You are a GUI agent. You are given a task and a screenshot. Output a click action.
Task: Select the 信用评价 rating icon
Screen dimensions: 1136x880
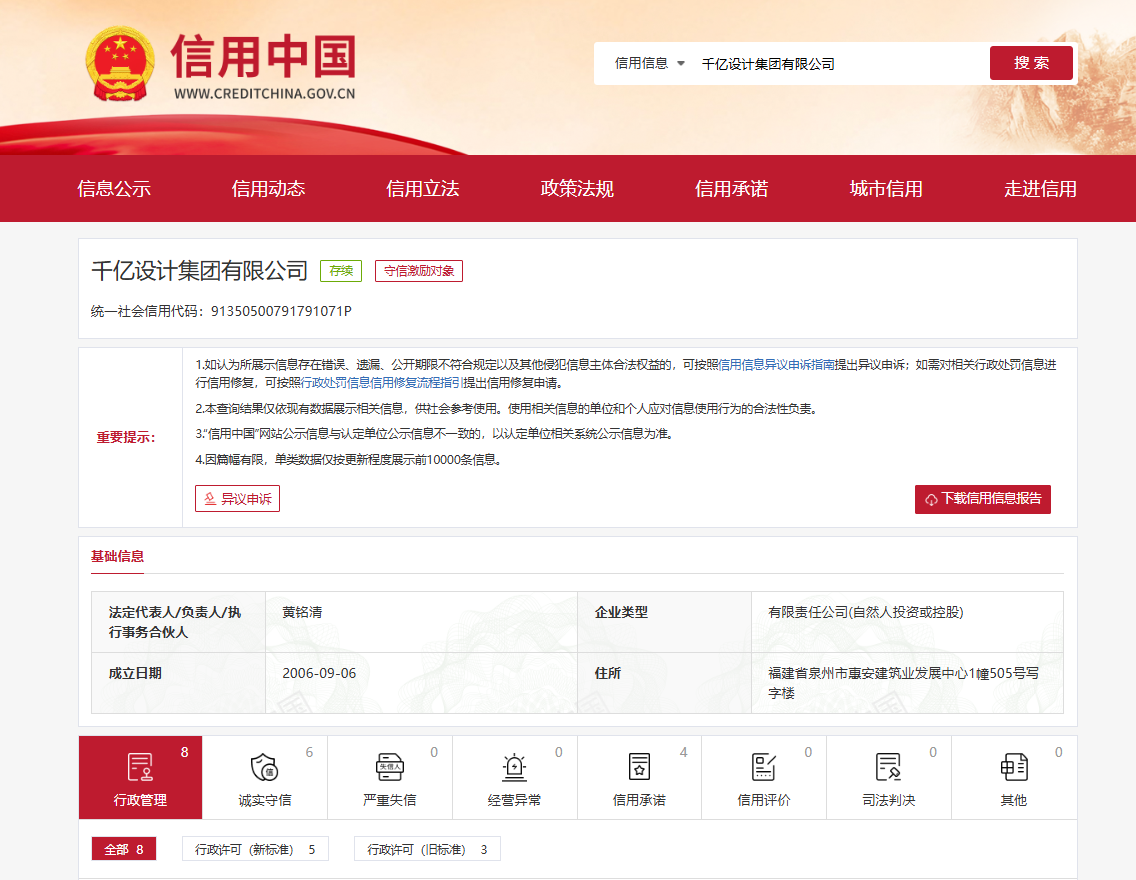[x=764, y=768]
